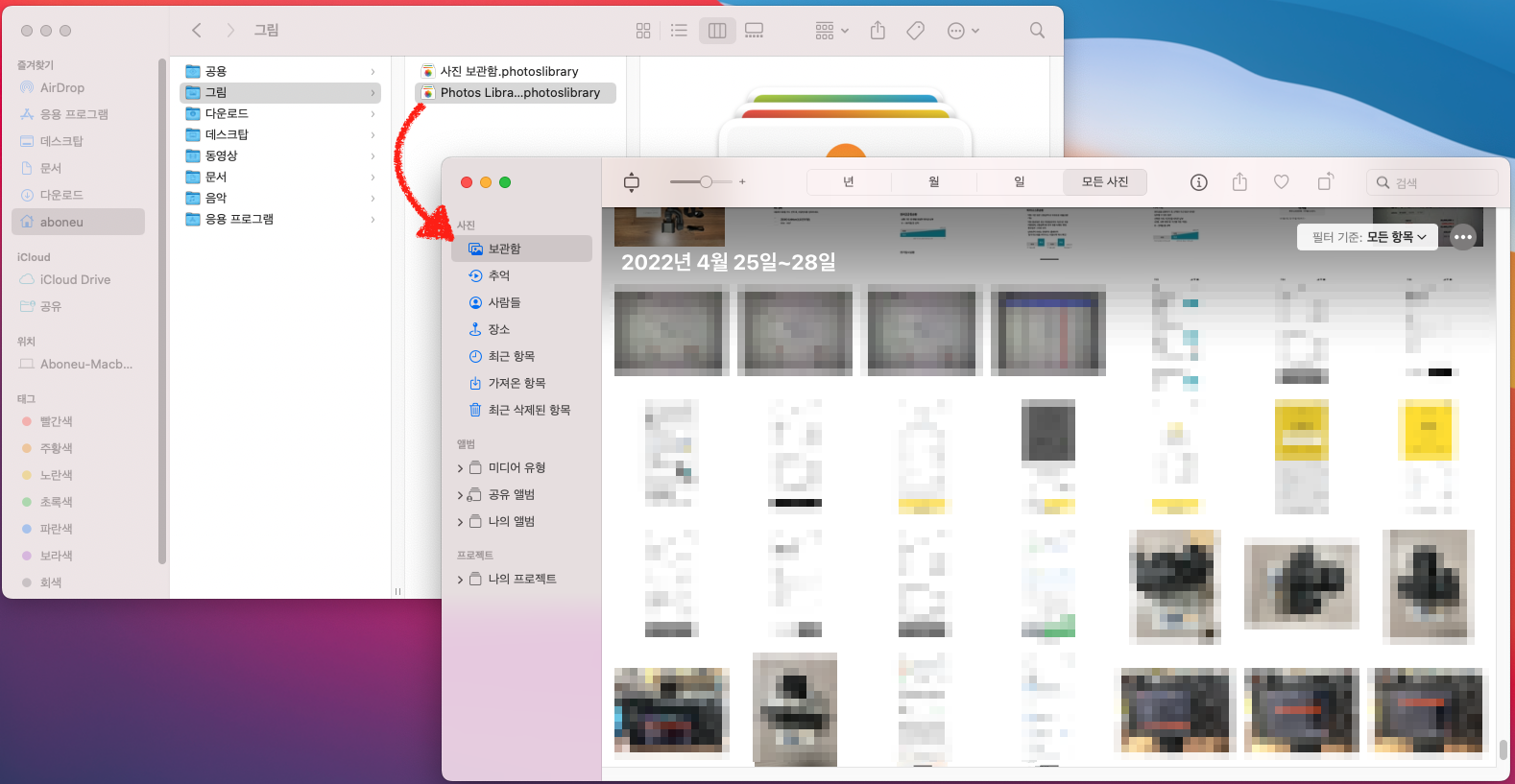Click the Finder tag icon

click(916, 31)
